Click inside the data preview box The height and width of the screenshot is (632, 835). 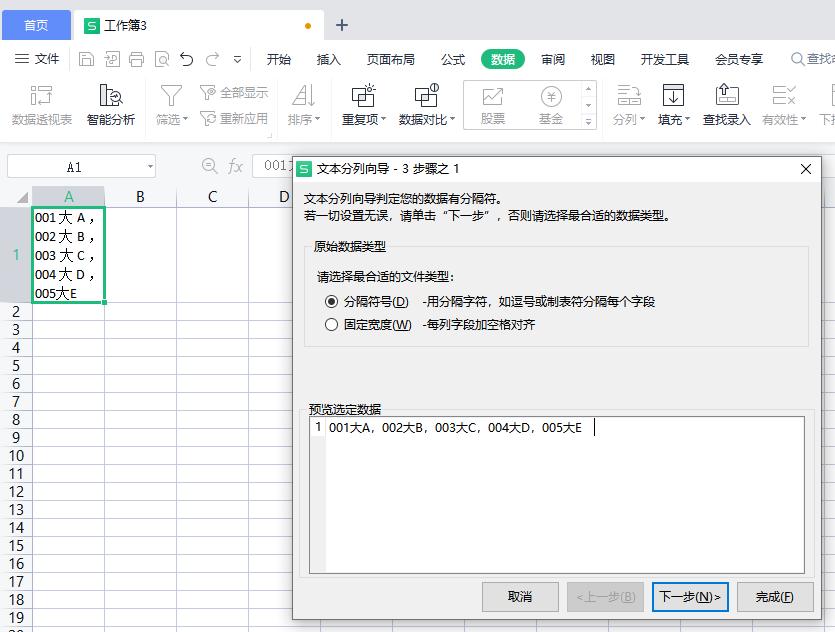click(x=560, y=490)
